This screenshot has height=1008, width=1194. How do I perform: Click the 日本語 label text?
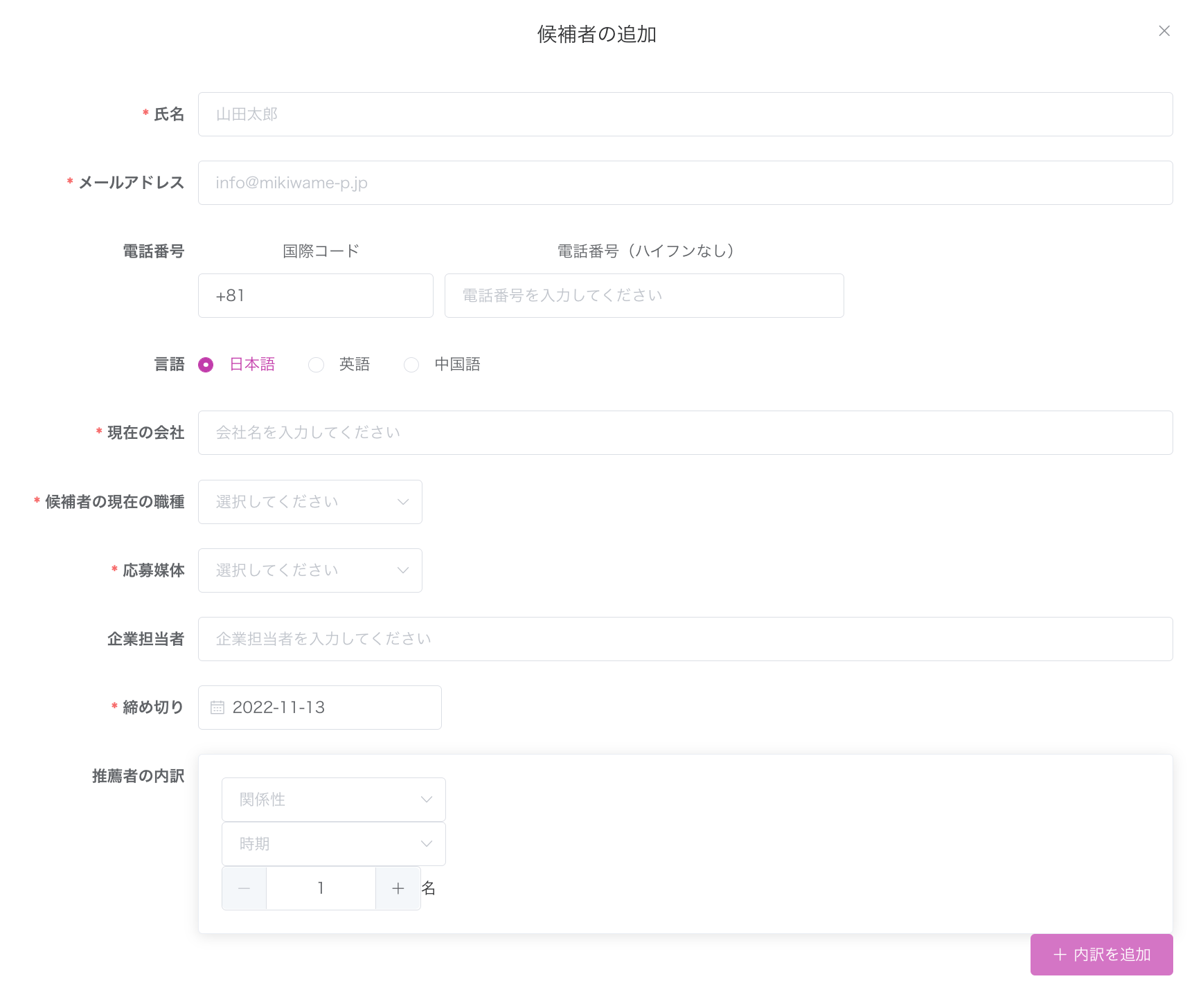[252, 364]
